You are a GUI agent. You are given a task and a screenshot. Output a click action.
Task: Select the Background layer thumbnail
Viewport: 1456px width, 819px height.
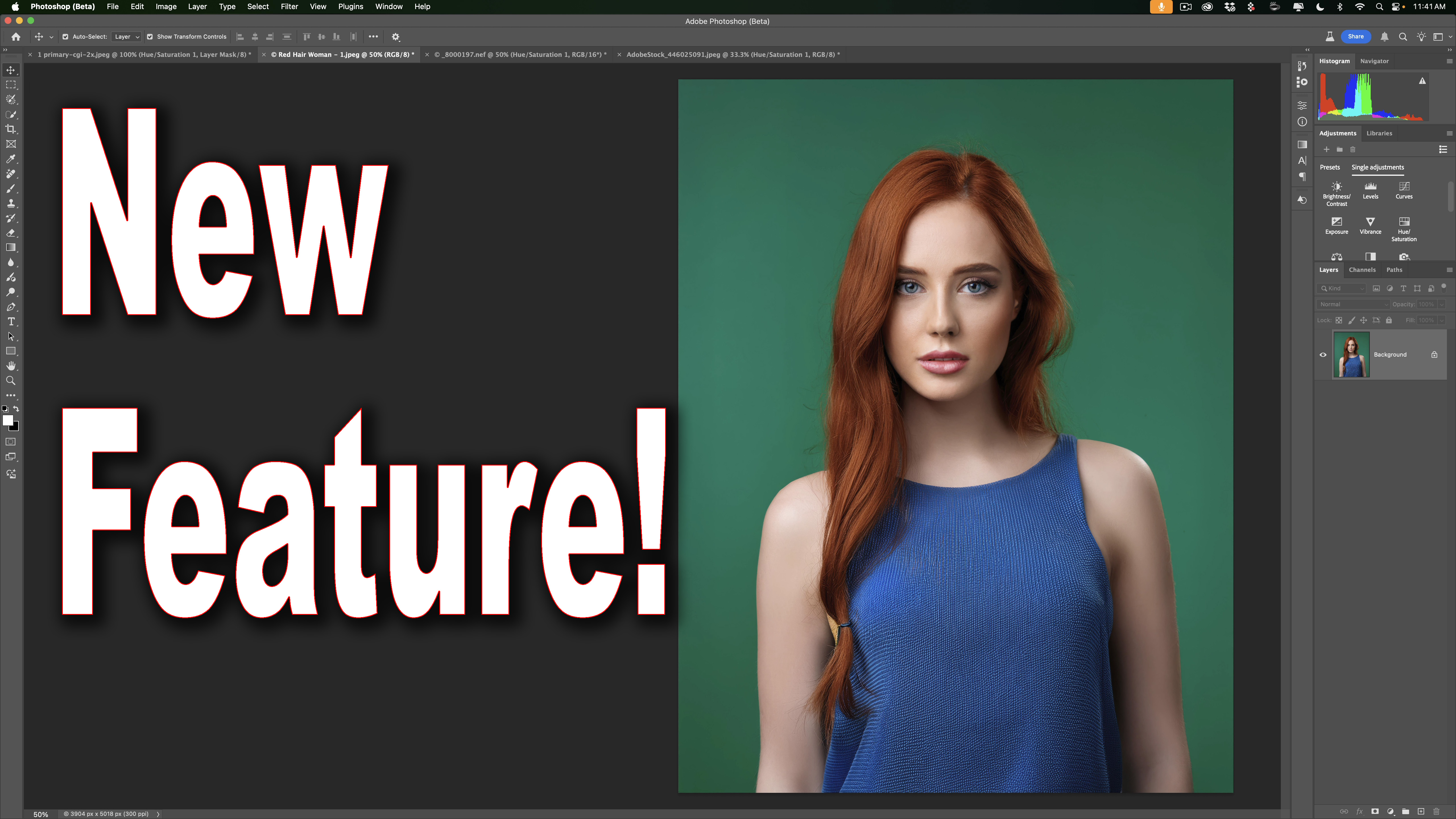point(1351,354)
